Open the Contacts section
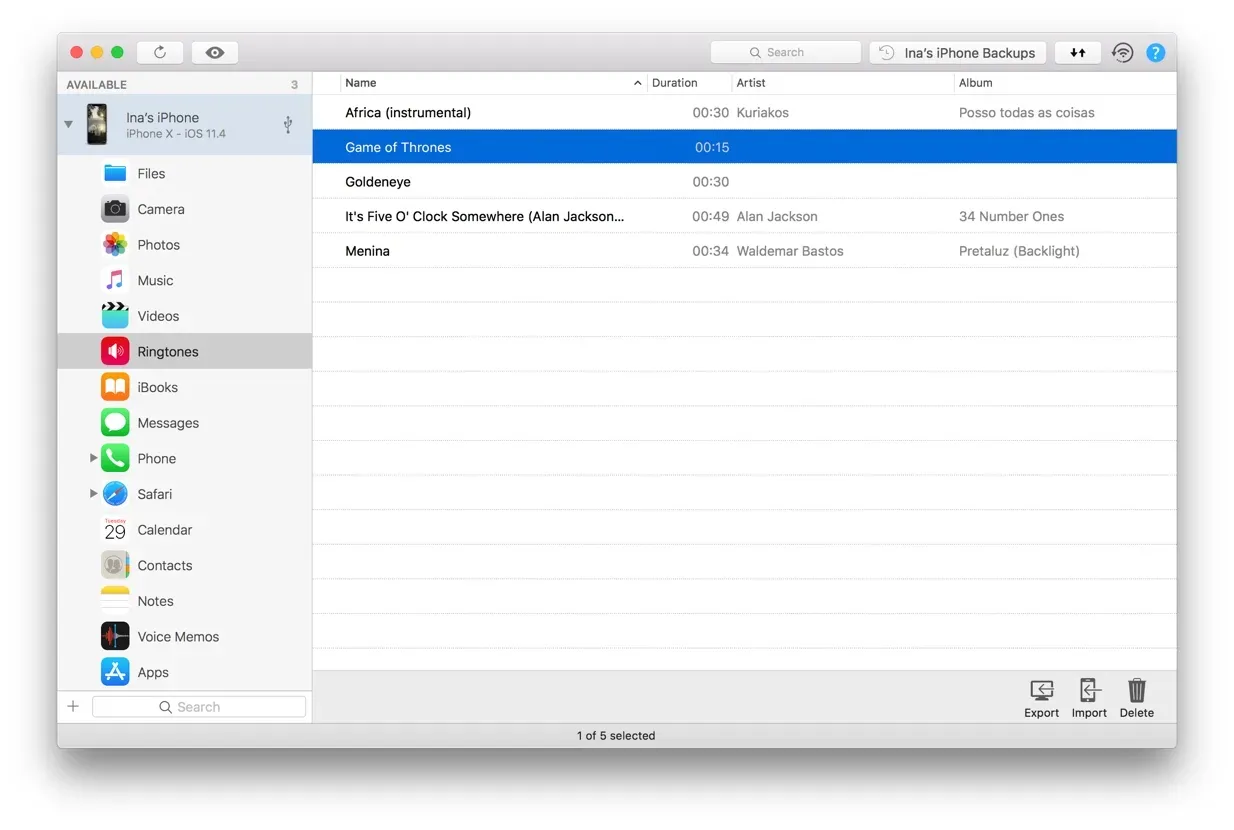This screenshot has width=1234, height=830. coord(164,565)
